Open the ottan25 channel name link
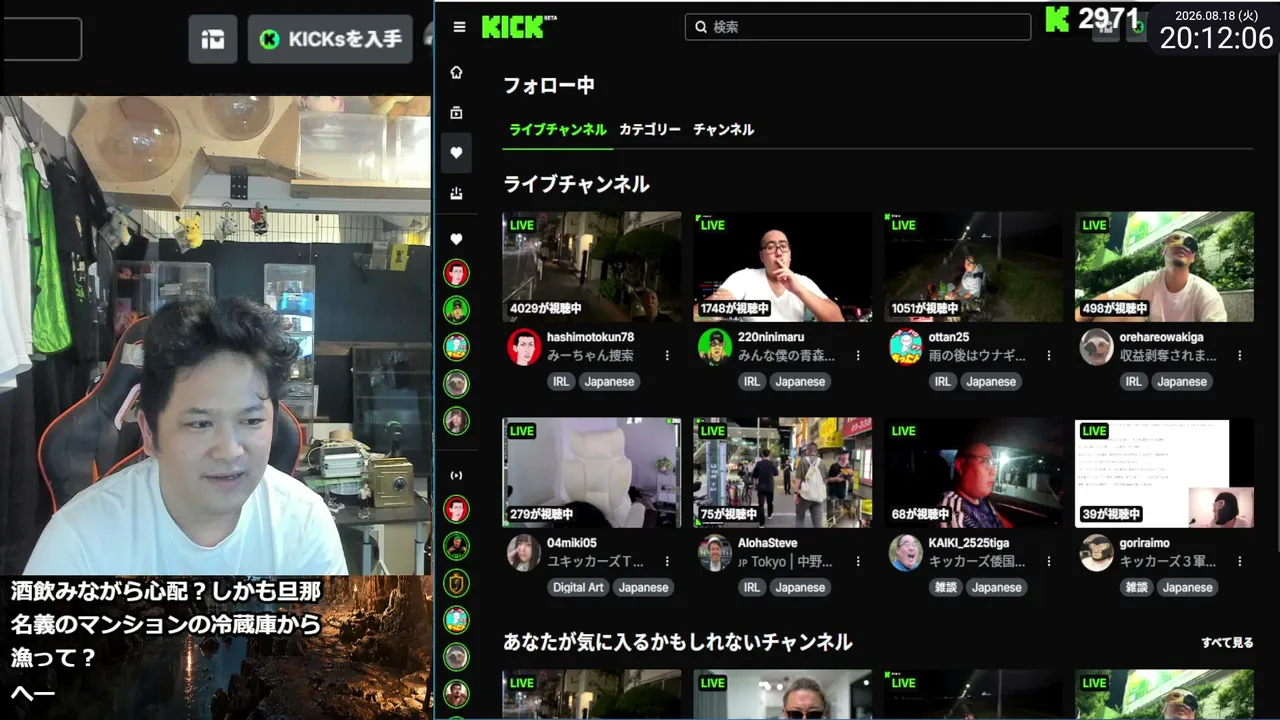The width and height of the screenshot is (1280, 720). click(949, 337)
